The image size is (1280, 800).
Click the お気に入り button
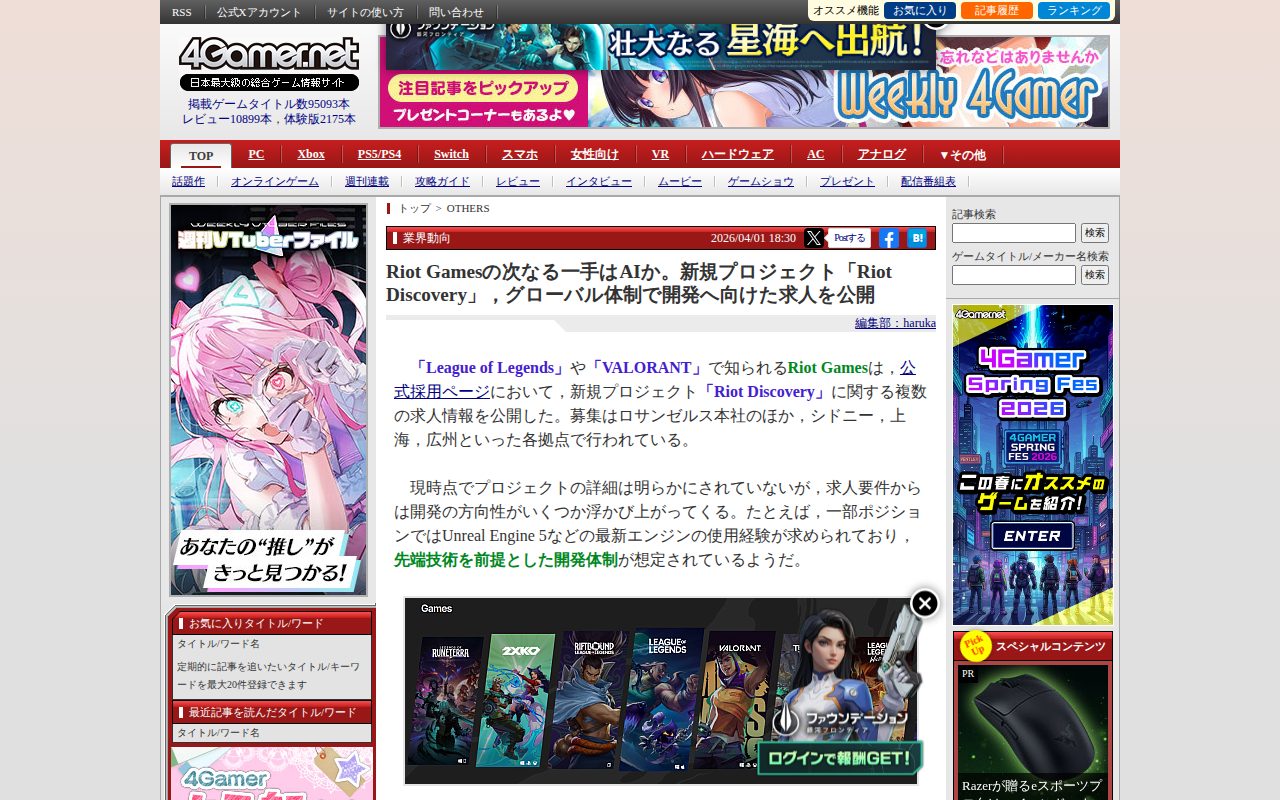(x=920, y=10)
